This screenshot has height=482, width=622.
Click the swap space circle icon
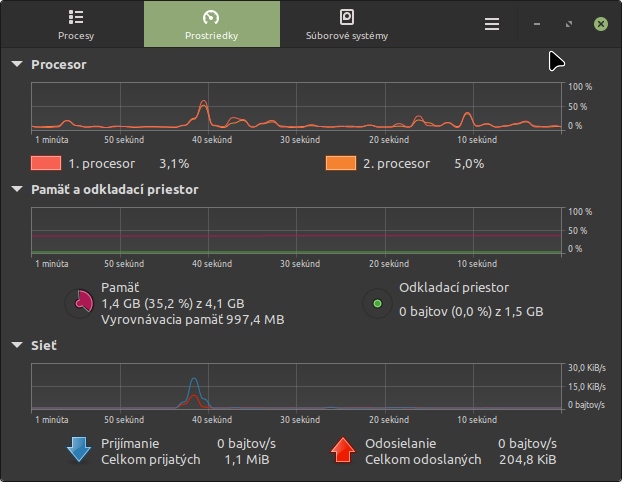point(376,303)
